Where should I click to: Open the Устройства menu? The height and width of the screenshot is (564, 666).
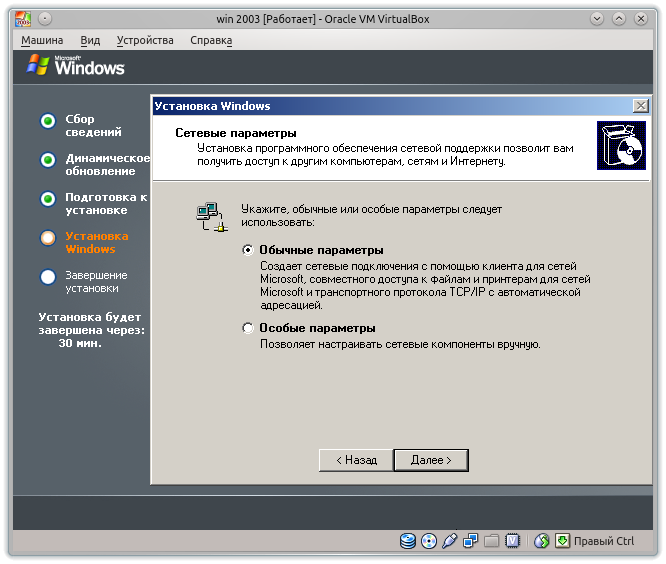tap(145, 40)
